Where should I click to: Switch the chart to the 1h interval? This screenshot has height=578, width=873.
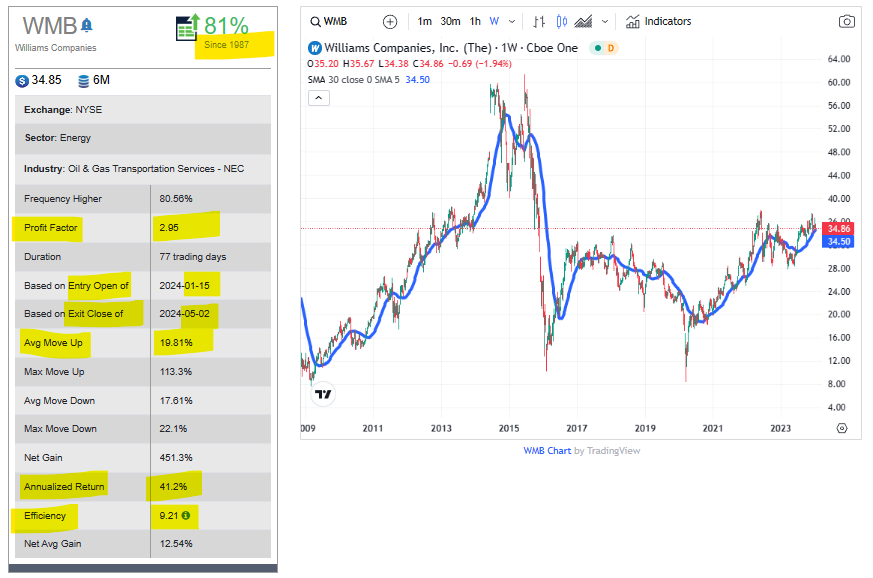[475, 22]
